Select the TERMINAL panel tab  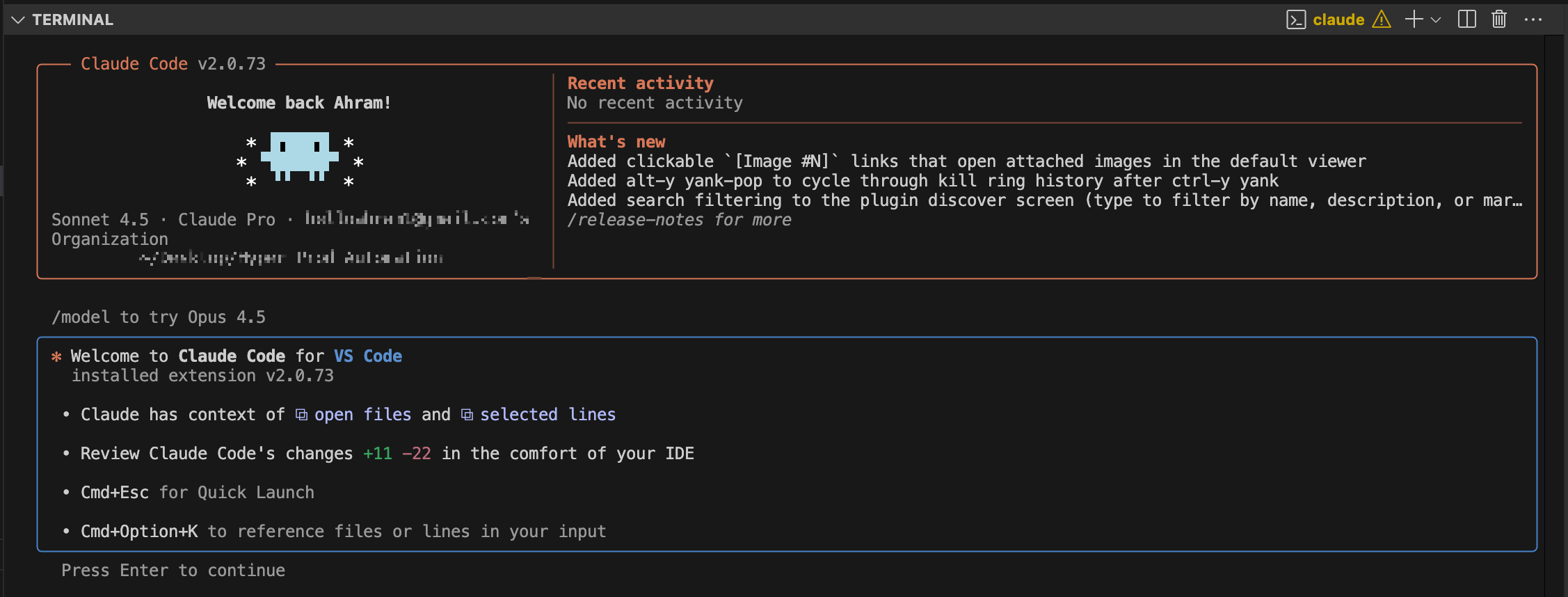[72, 19]
